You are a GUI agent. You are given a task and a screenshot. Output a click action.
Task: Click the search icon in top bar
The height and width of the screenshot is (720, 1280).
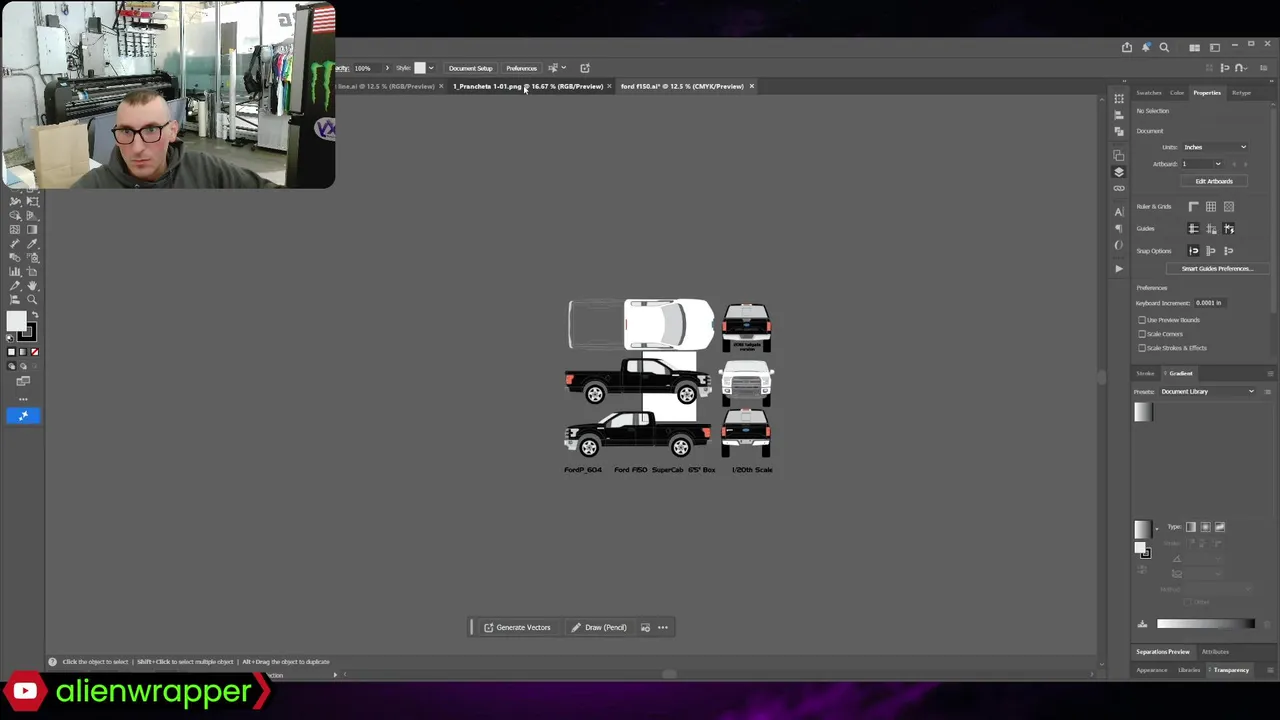pyautogui.click(x=1164, y=47)
